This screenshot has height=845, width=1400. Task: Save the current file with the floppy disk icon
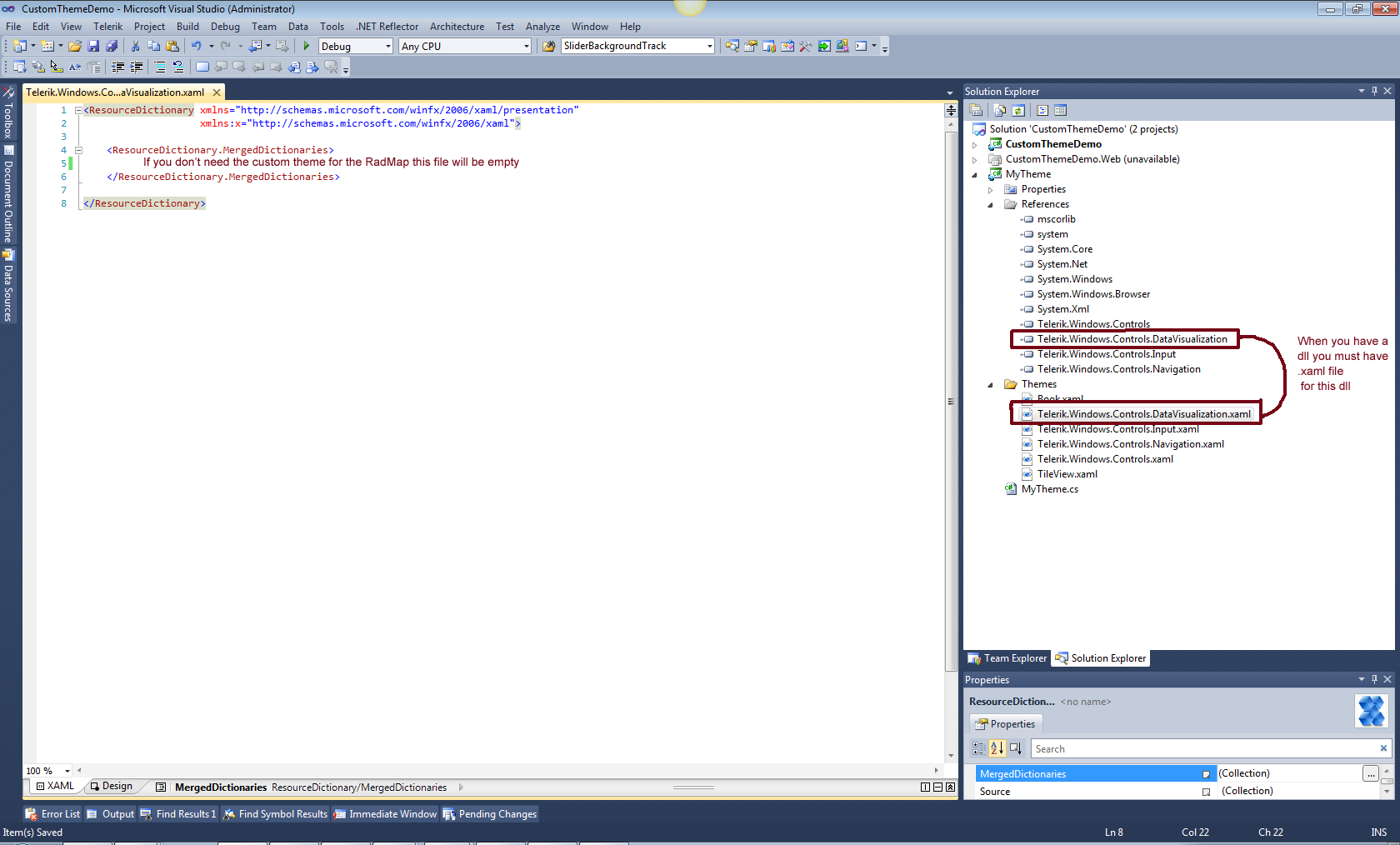93,47
